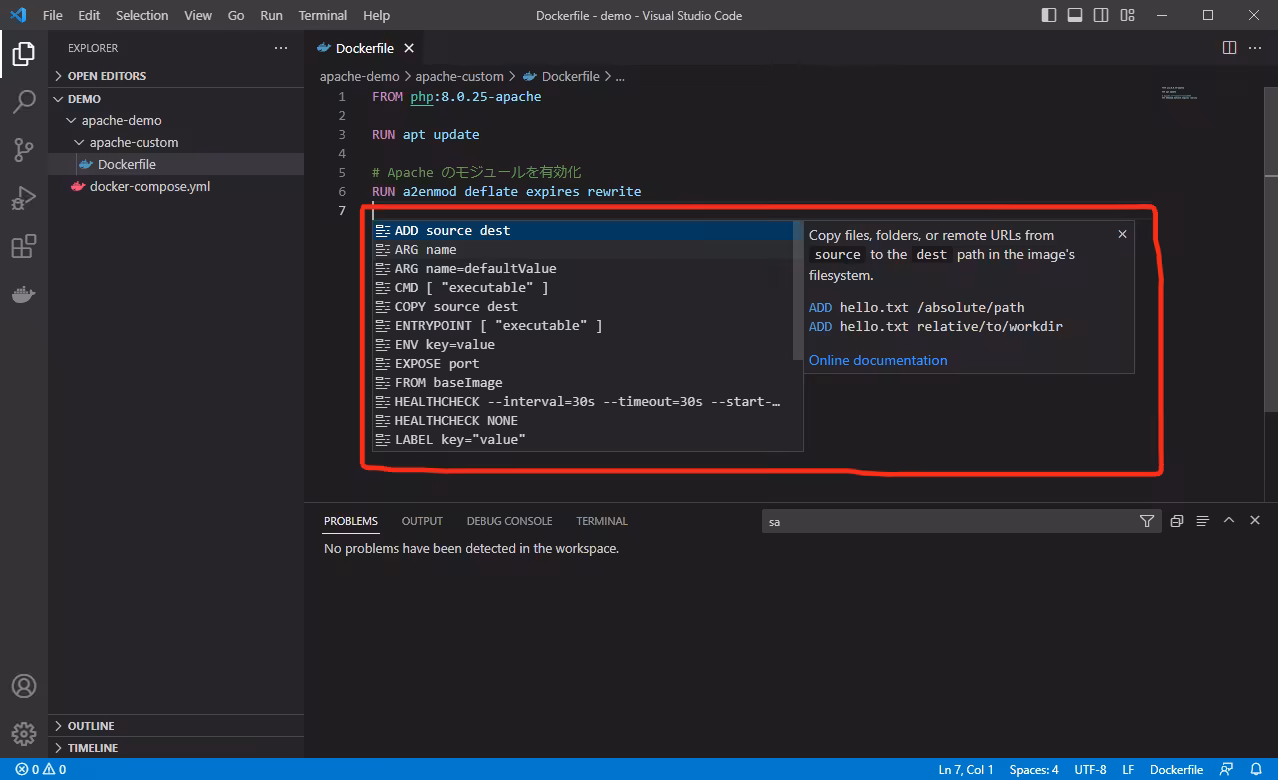Collapse all problems in panel
This screenshot has height=780, width=1278.
click(x=1177, y=521)
